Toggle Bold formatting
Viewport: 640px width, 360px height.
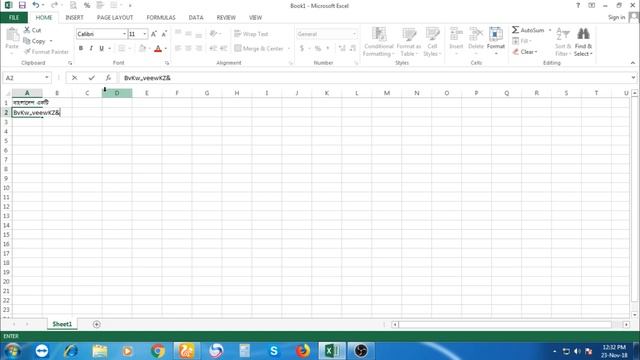pyautogui.click(x=81, y=49)
